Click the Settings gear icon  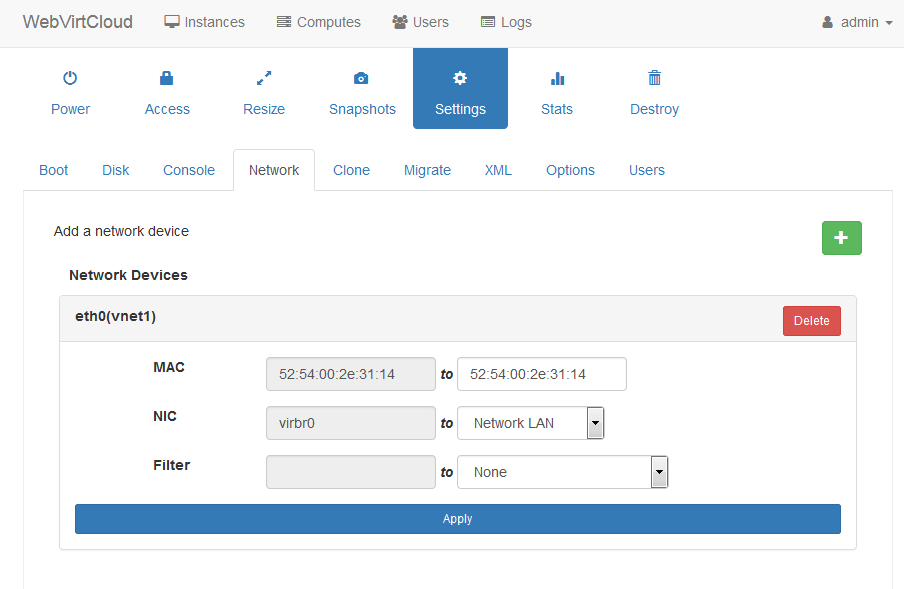(x=460, y=78)
